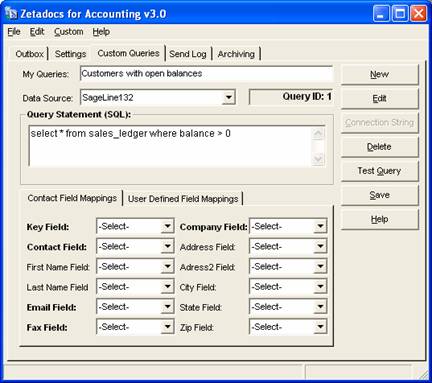Open the Archiving tab
The width and height of the screenshot is (432, 383).
(236, 54)
